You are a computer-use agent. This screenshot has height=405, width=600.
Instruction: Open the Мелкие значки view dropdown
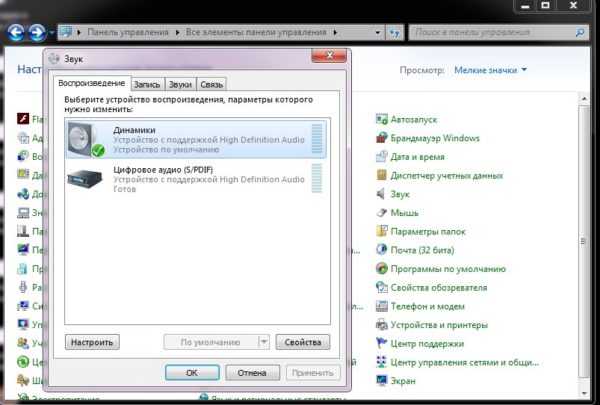click(x=490, y=70)
